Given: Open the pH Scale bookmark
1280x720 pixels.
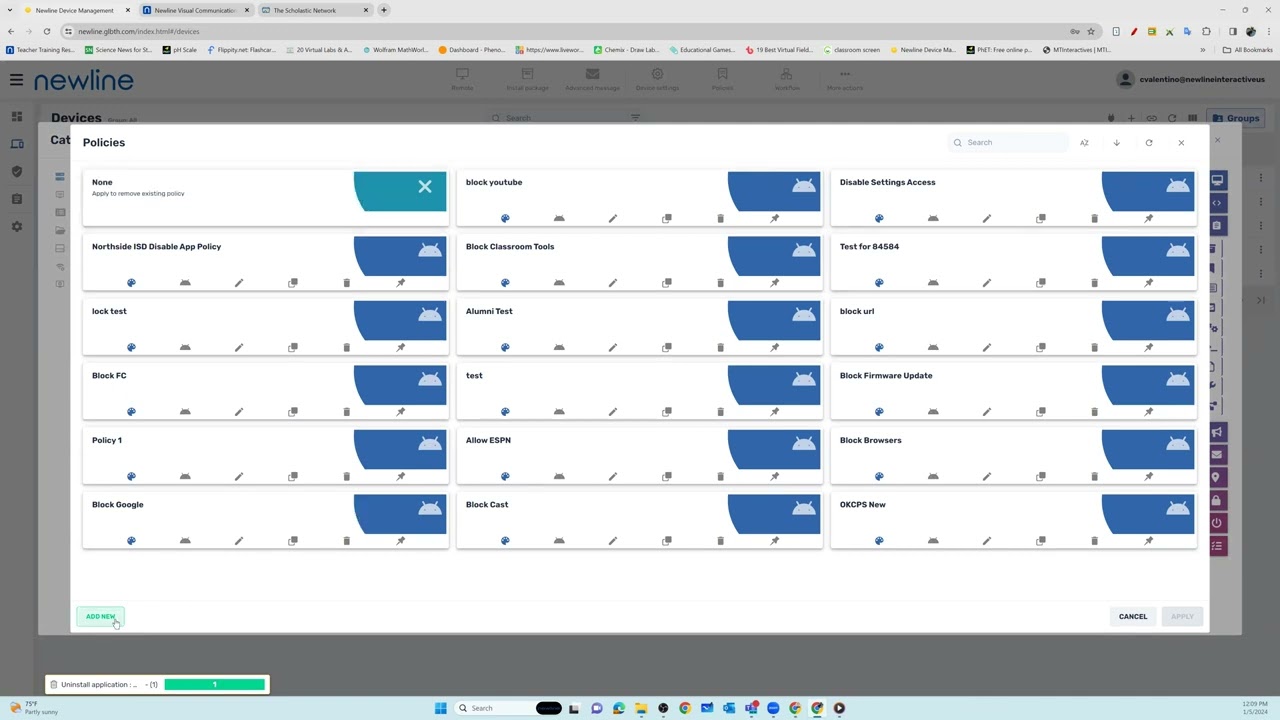Looking at the screenshot, I should coord(179,50).
